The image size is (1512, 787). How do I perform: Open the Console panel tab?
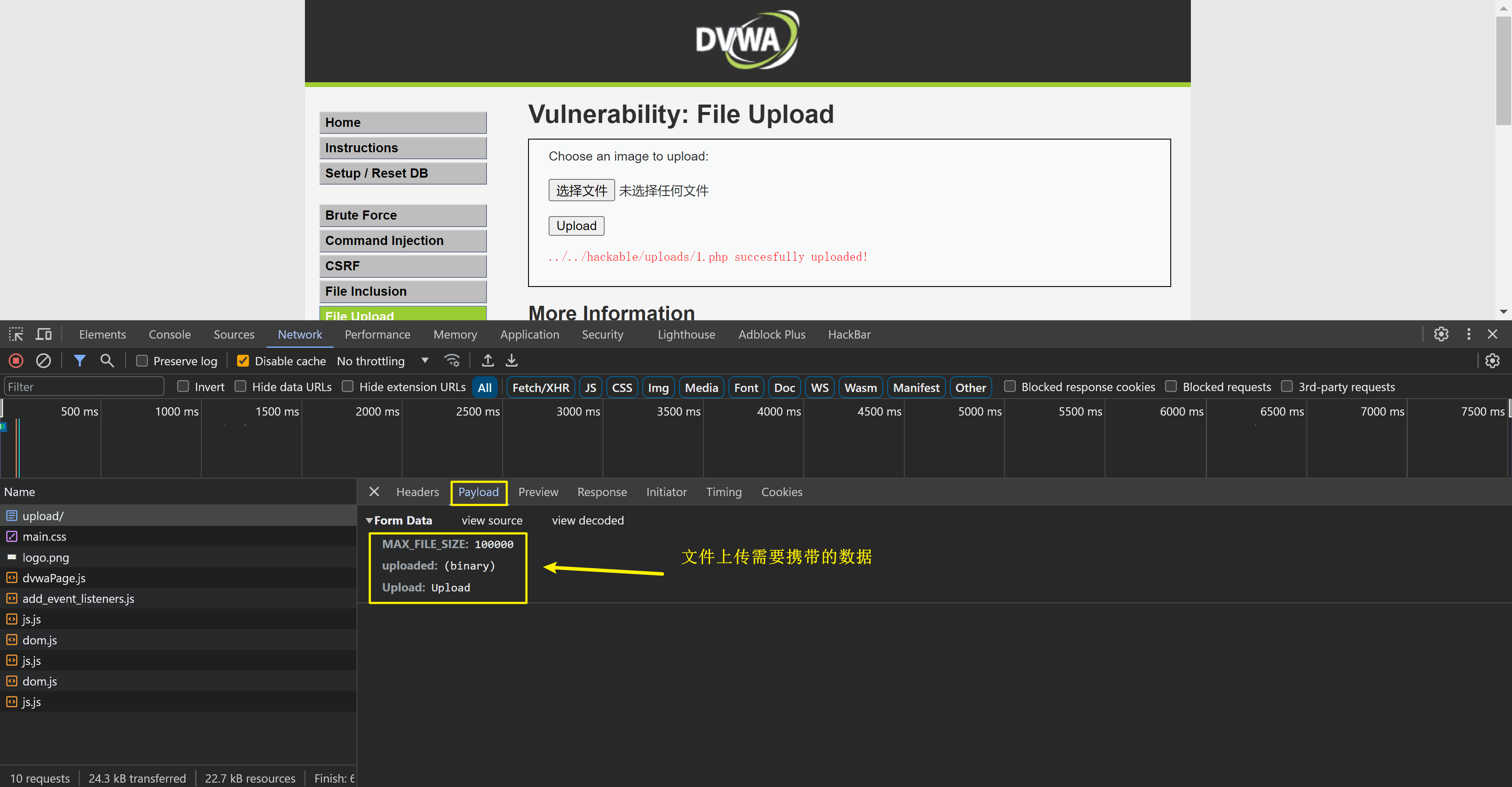169,334
